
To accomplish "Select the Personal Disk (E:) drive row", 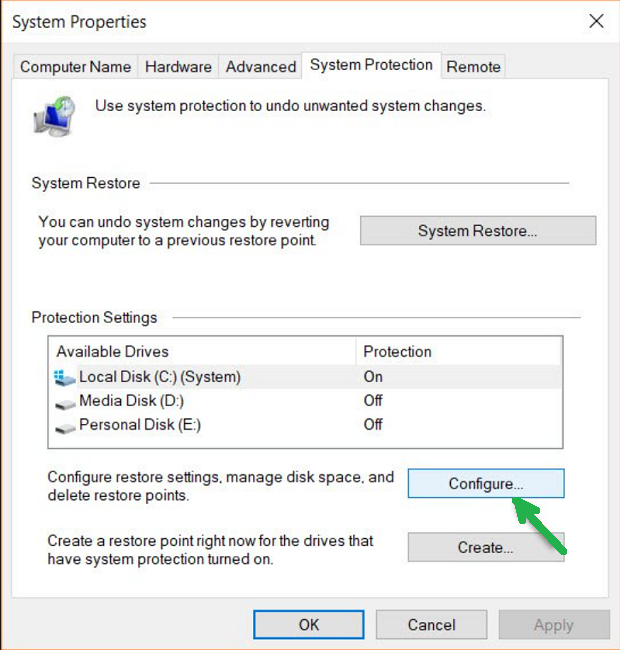I will (x=140, y=425).
